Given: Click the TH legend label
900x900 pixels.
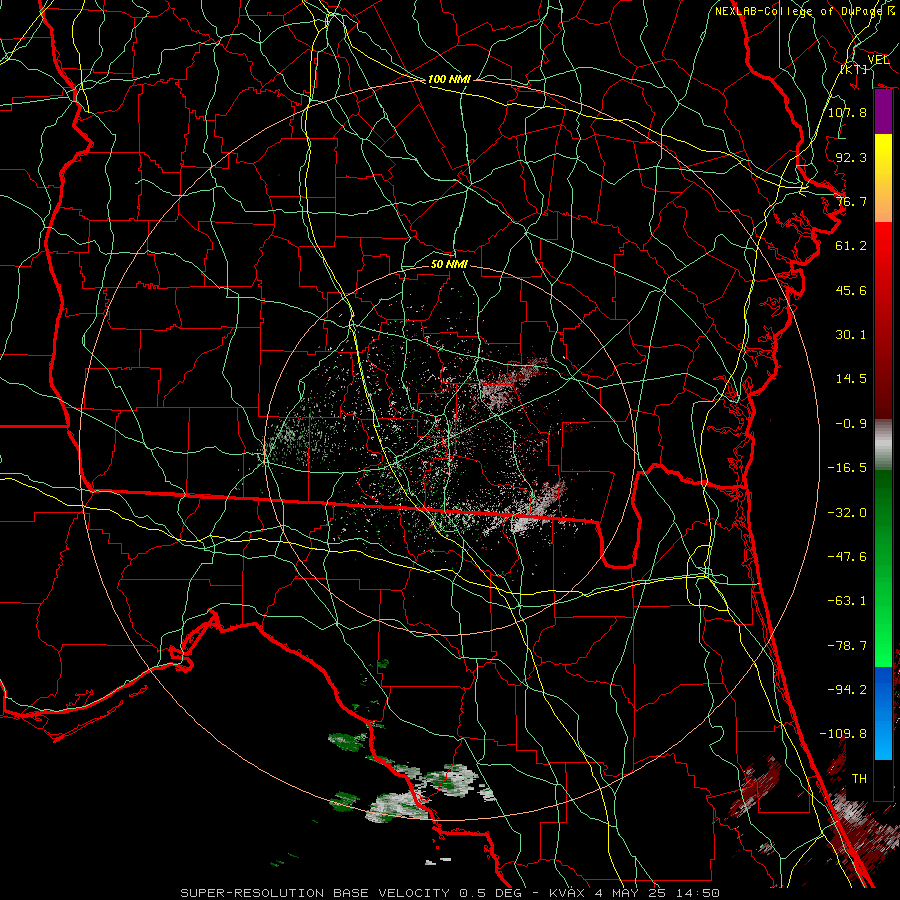Looking at the screenshot, I should pos(859,779).
